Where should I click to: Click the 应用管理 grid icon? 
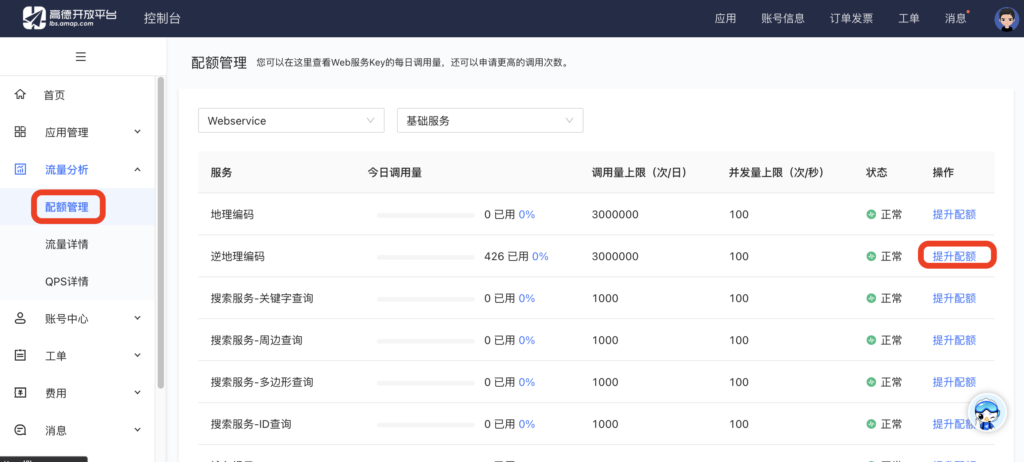tap(20, 132)
